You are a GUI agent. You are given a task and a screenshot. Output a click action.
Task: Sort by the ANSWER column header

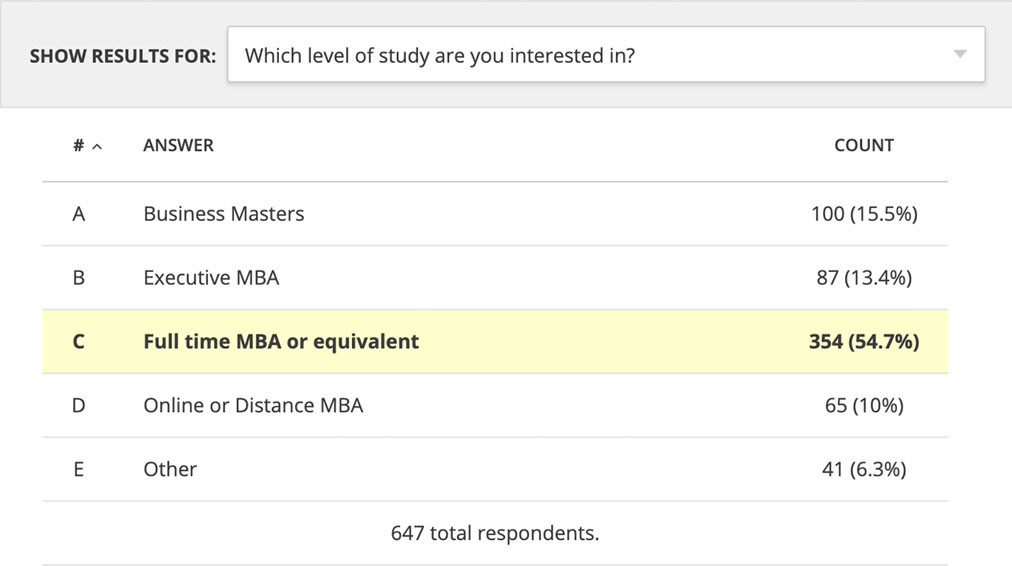pyautogui.click(x=178, y=145)
